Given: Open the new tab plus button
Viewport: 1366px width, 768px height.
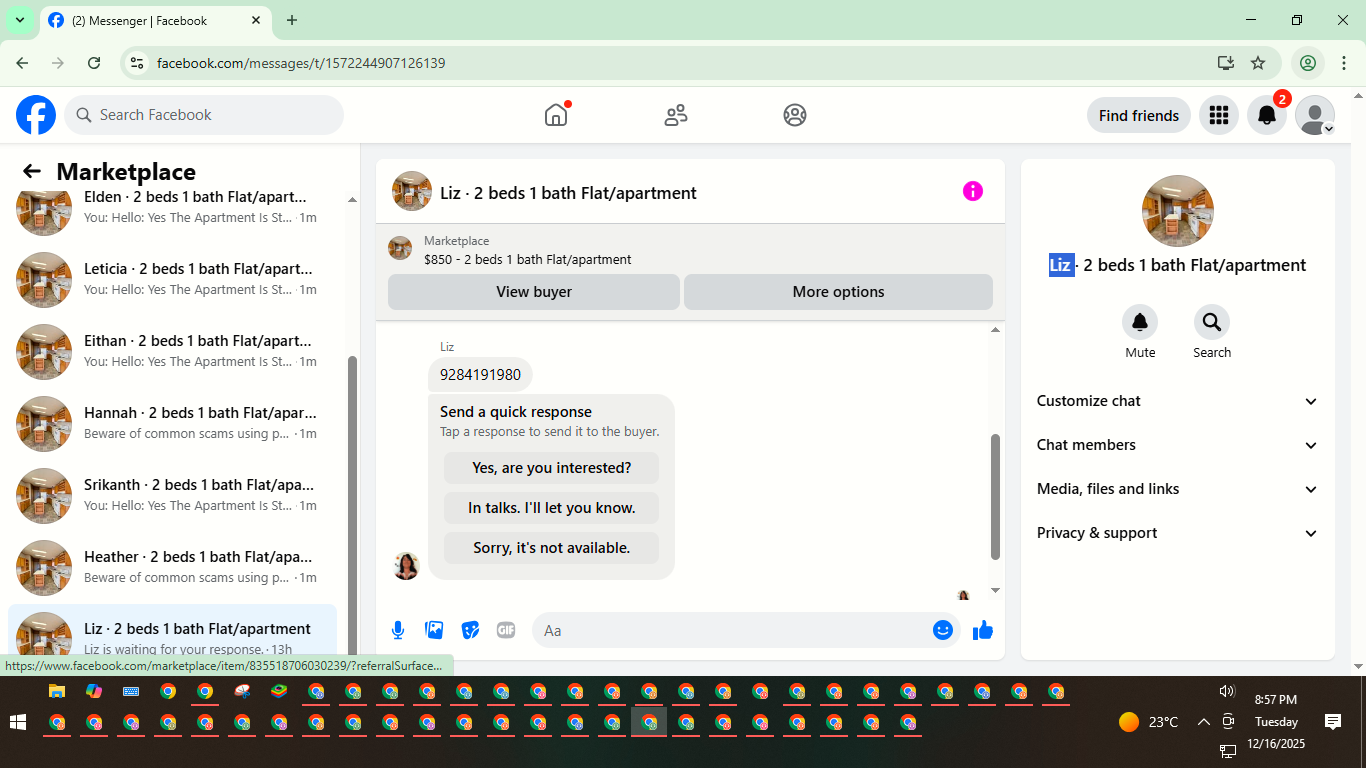Looking at the screenshot, I should tap(292, 20).
